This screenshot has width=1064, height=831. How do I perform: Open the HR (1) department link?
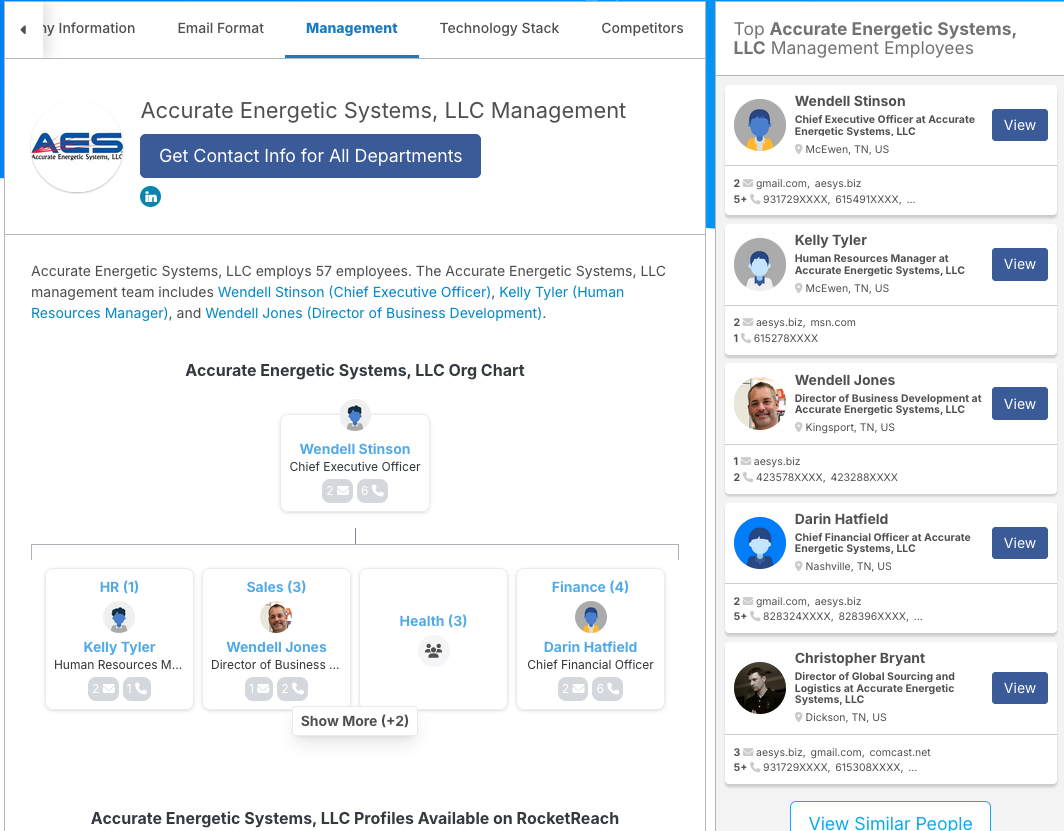point(119,587)
